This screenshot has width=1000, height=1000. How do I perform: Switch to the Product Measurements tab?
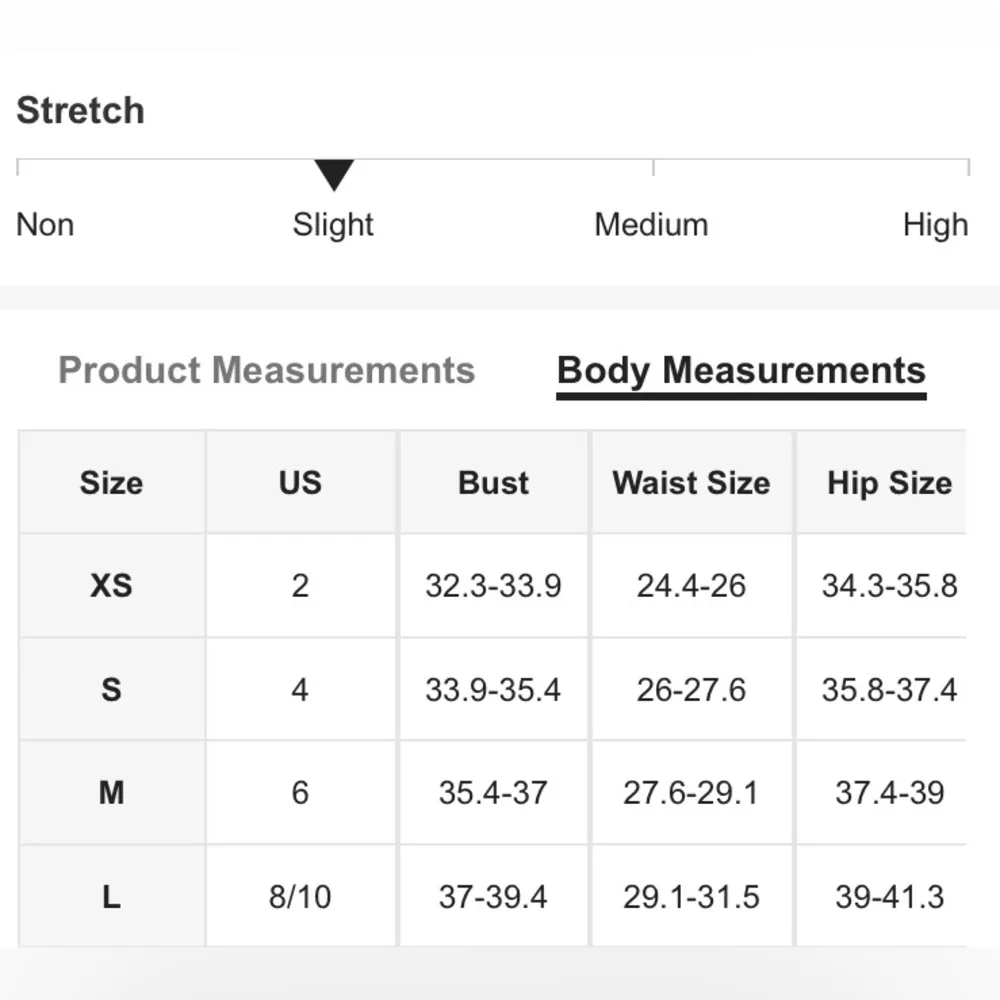(x=266, y=370)
